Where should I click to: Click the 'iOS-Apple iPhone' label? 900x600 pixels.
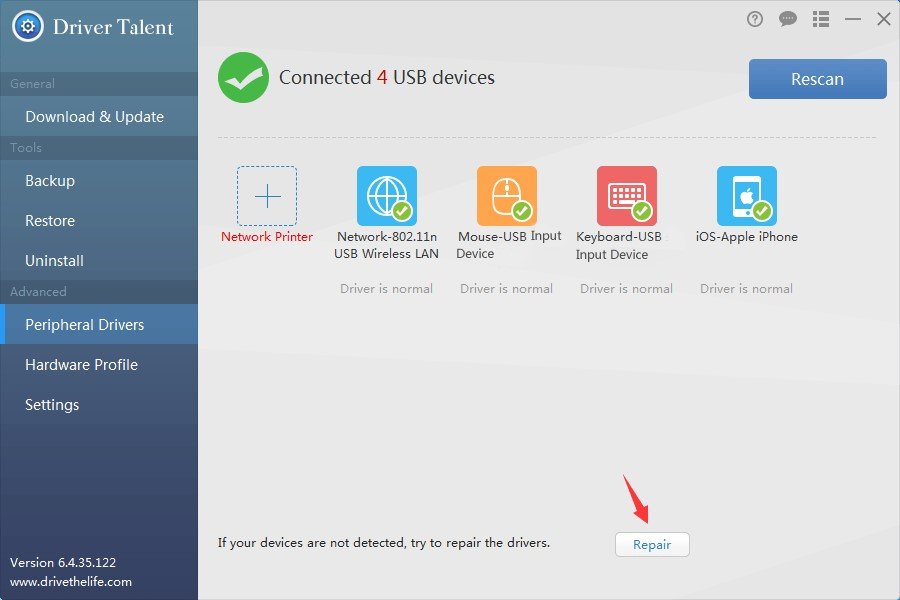coord(747,237)
